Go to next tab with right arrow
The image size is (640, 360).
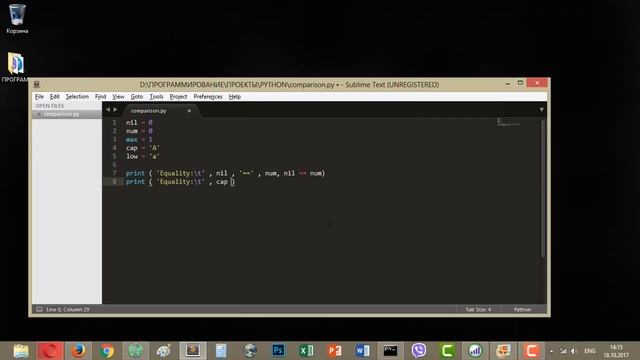pos(115,109)
